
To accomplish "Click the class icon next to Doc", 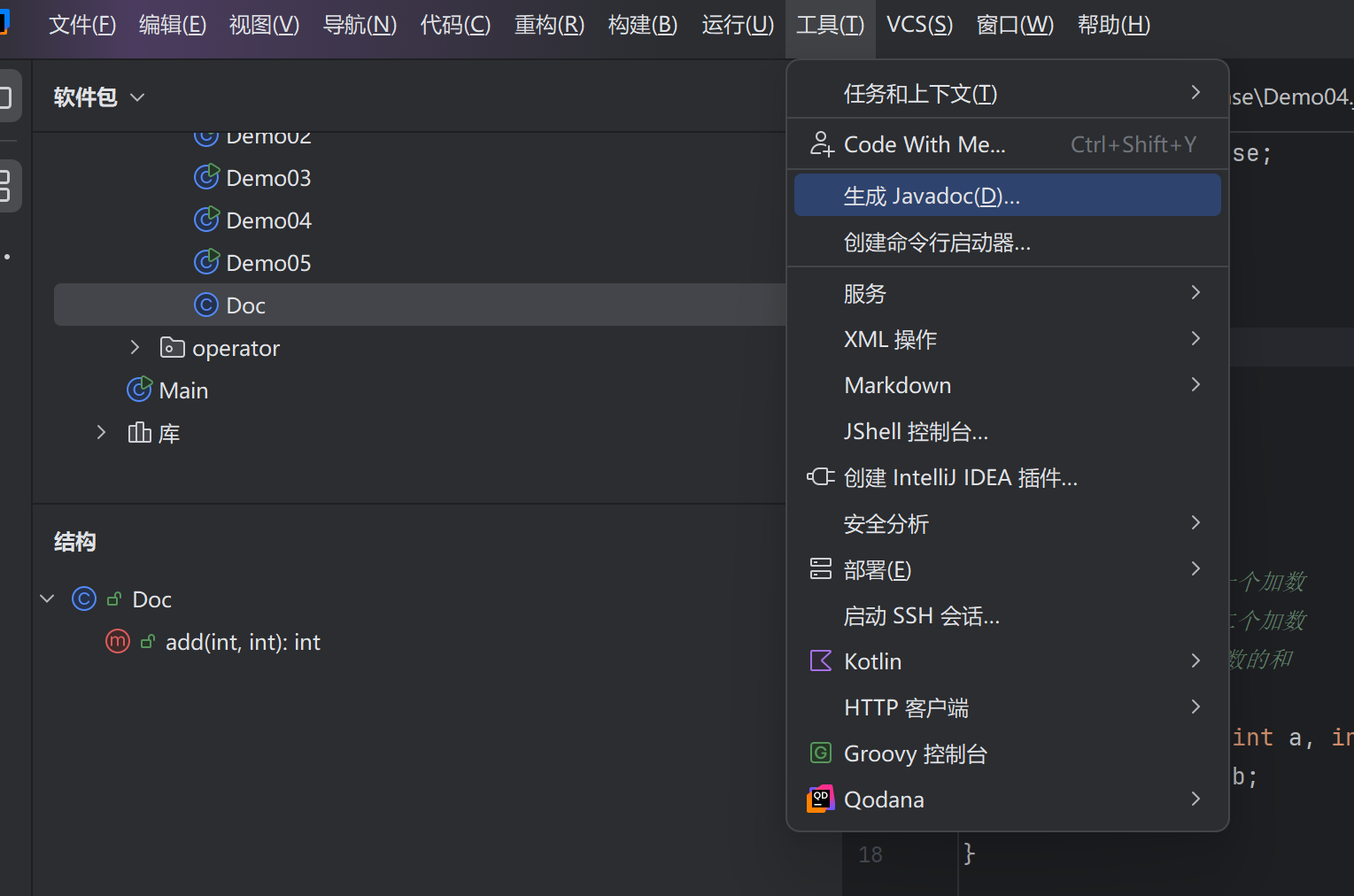I will [x=205, y=305].
